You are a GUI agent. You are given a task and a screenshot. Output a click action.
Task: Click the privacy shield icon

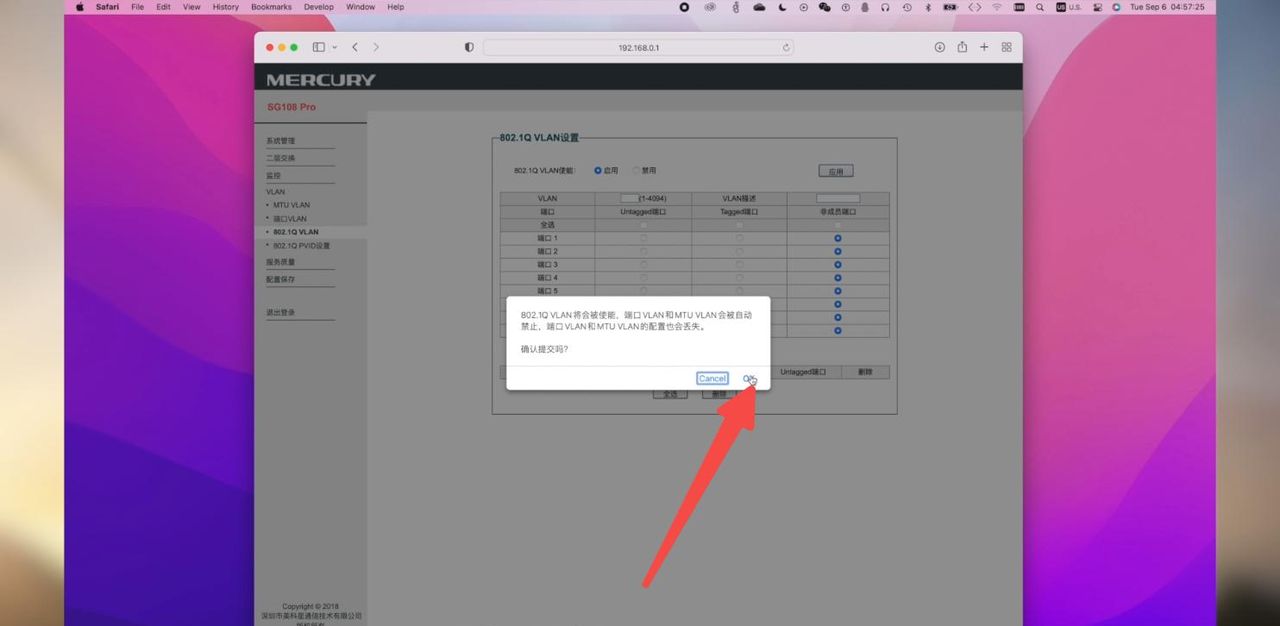(469, 47)
